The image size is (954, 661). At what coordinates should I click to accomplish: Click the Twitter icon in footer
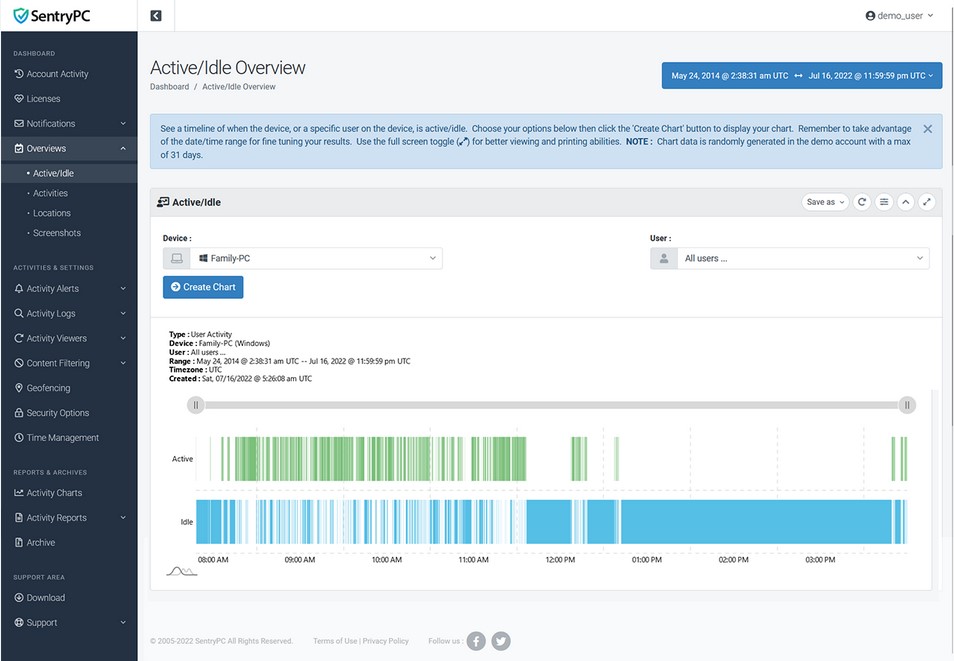(x=501, y=641)
